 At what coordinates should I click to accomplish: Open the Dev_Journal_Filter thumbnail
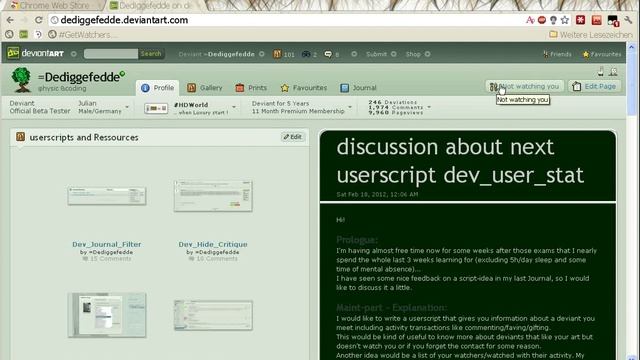coord(107,196)
